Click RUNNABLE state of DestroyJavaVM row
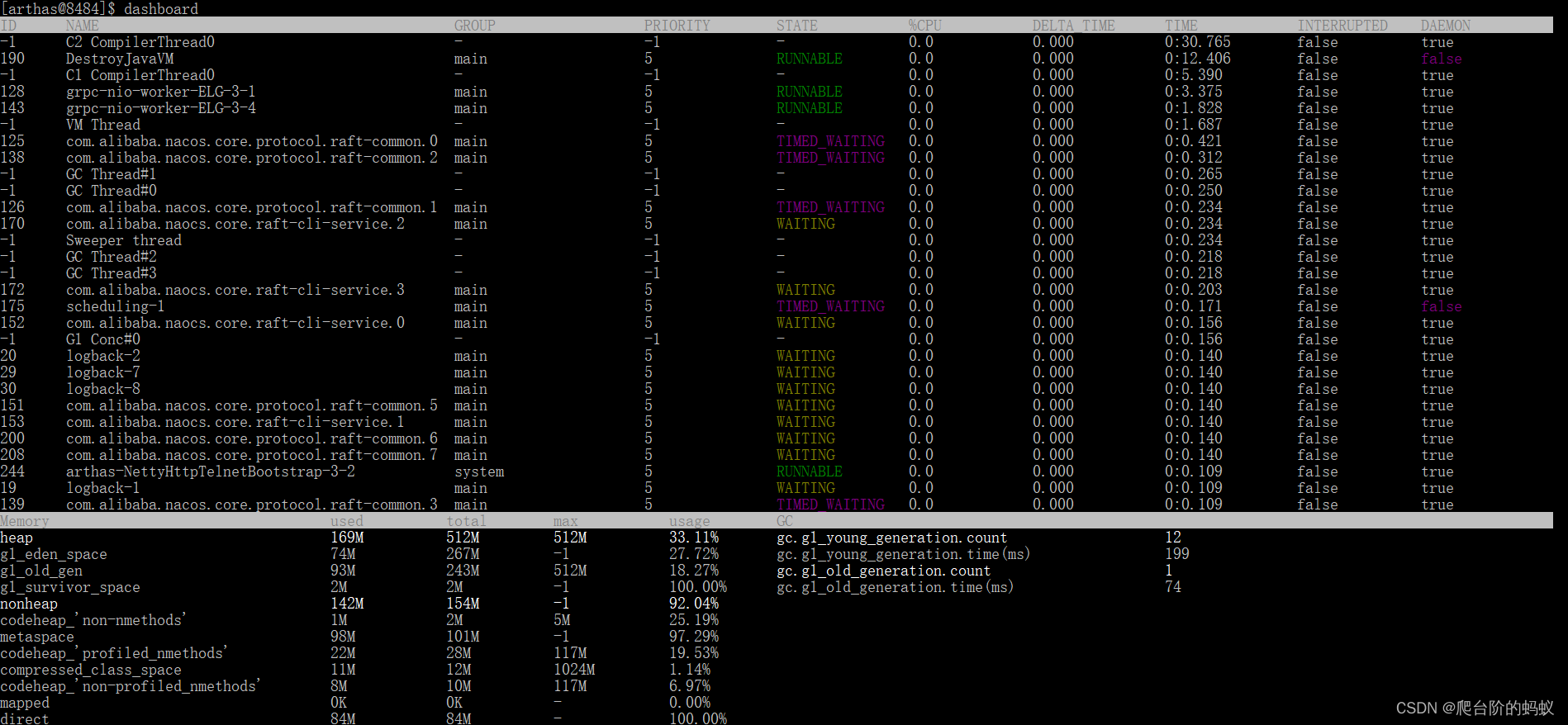Screen dimensions: 1568x725 (x=810, y=59)
